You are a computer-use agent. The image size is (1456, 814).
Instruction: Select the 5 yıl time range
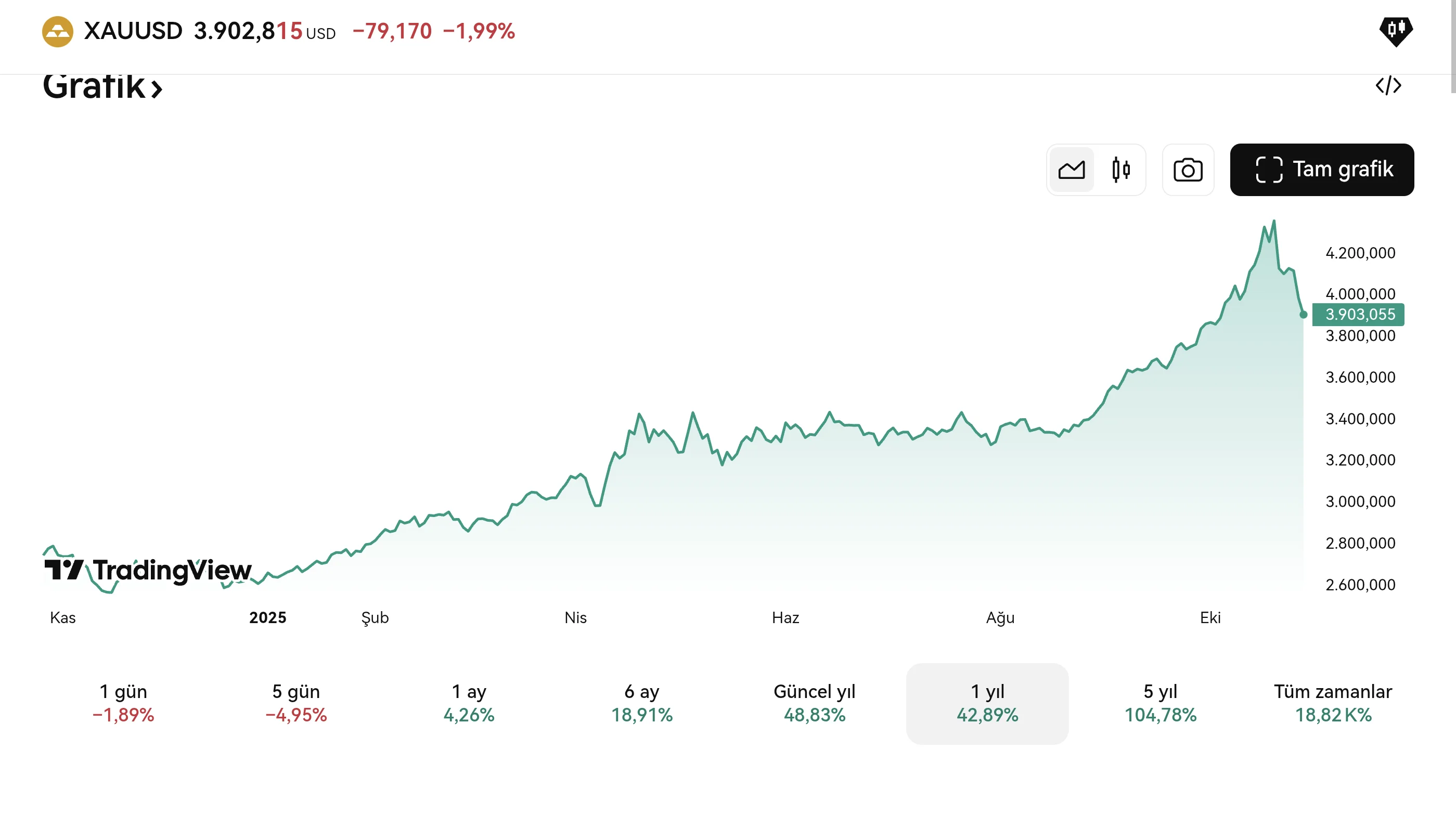pos(1160,703)
